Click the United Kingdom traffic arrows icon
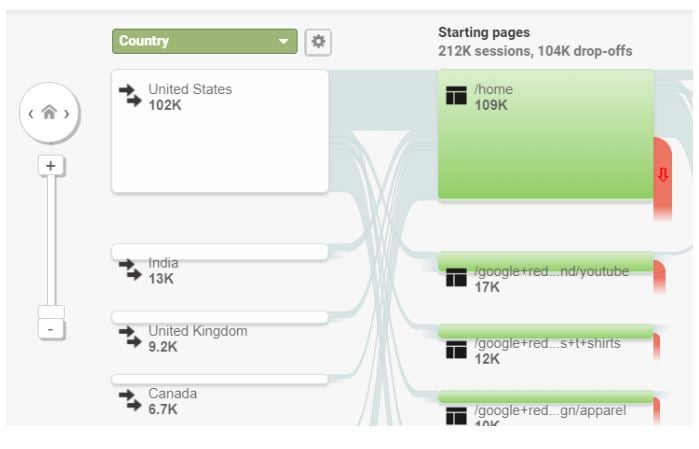This screenshot has height=449, width=699. (130, 337)
